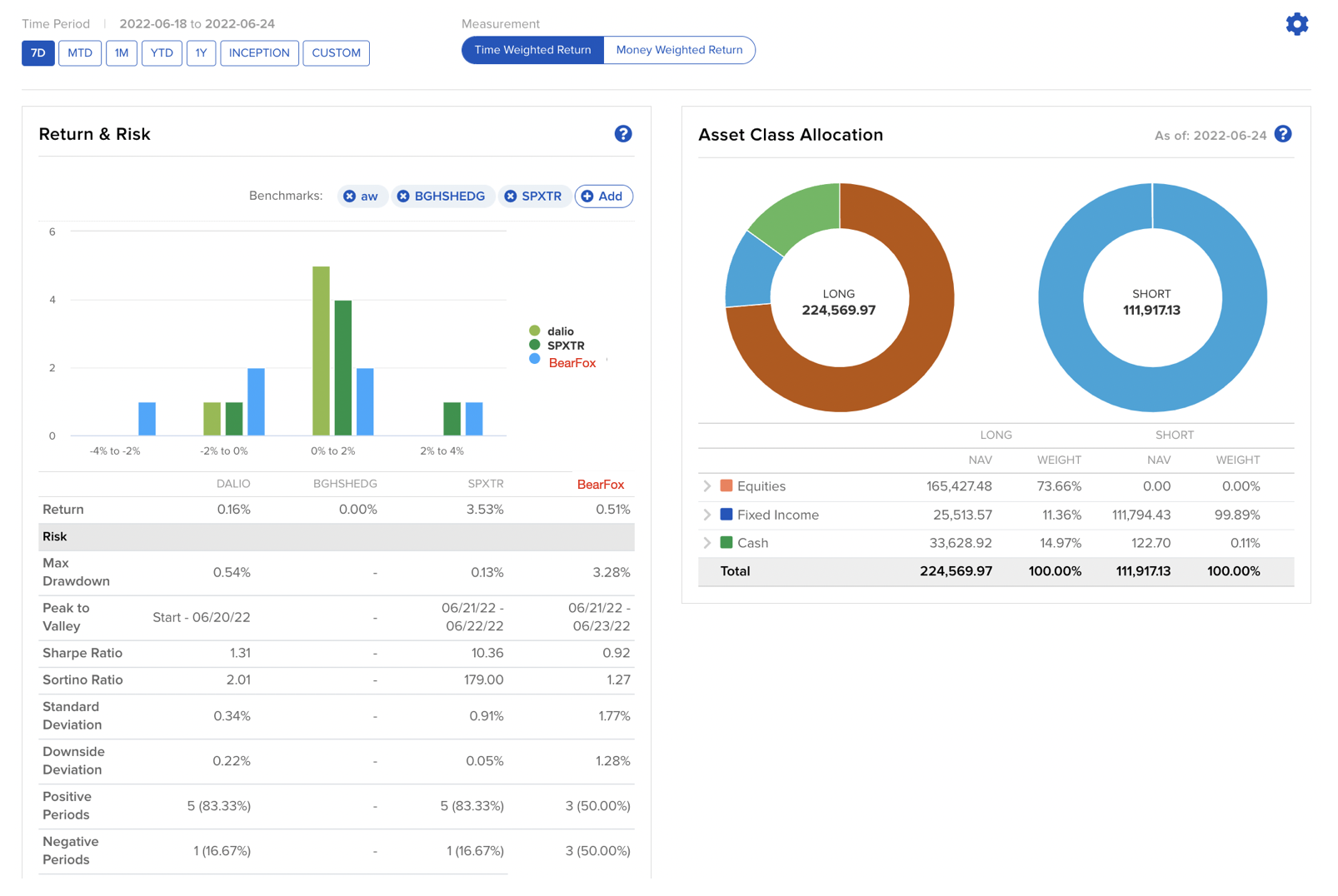Remove the aw benchmark chip
The width and height of the screenshot is (1338, 896).
click(x=350, y=197)
